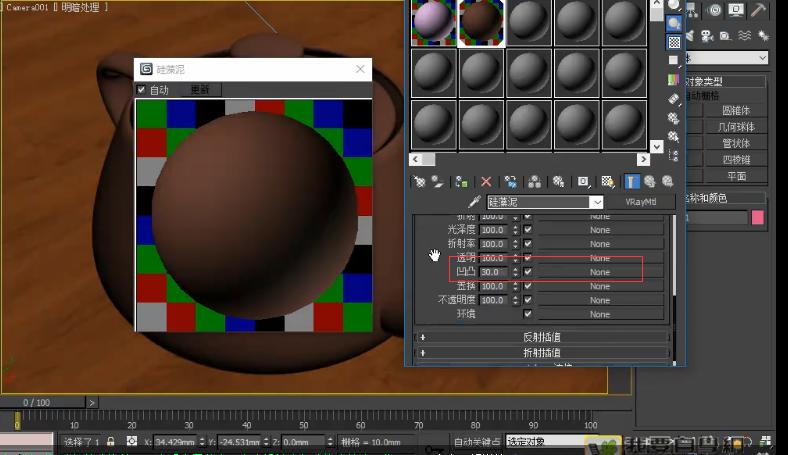Toggle the 自动 checkbox in preview window

pos(142,90)
